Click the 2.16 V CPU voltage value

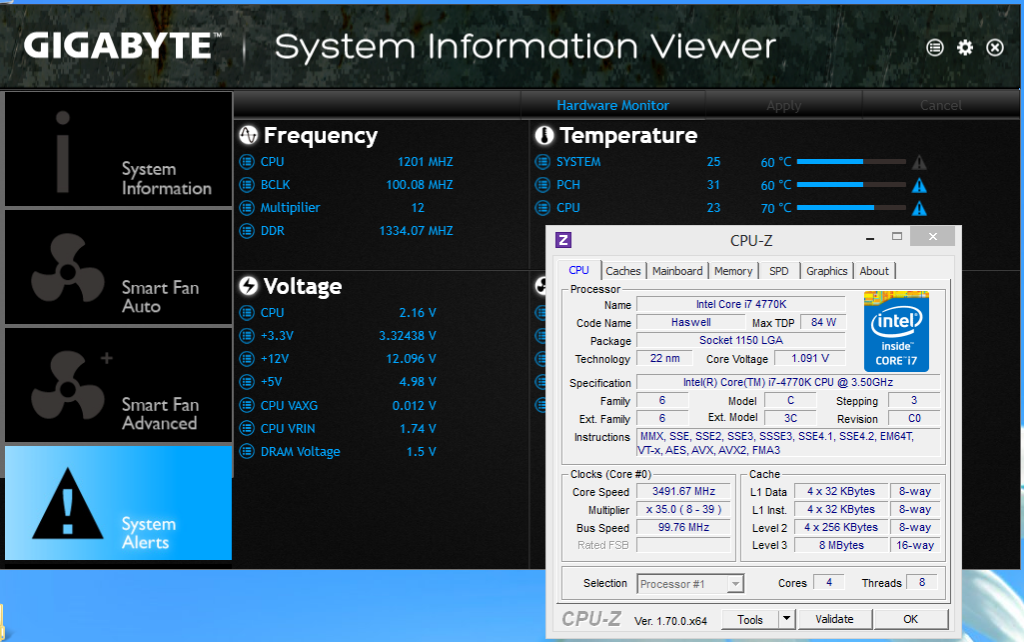(x=417, y=313)
